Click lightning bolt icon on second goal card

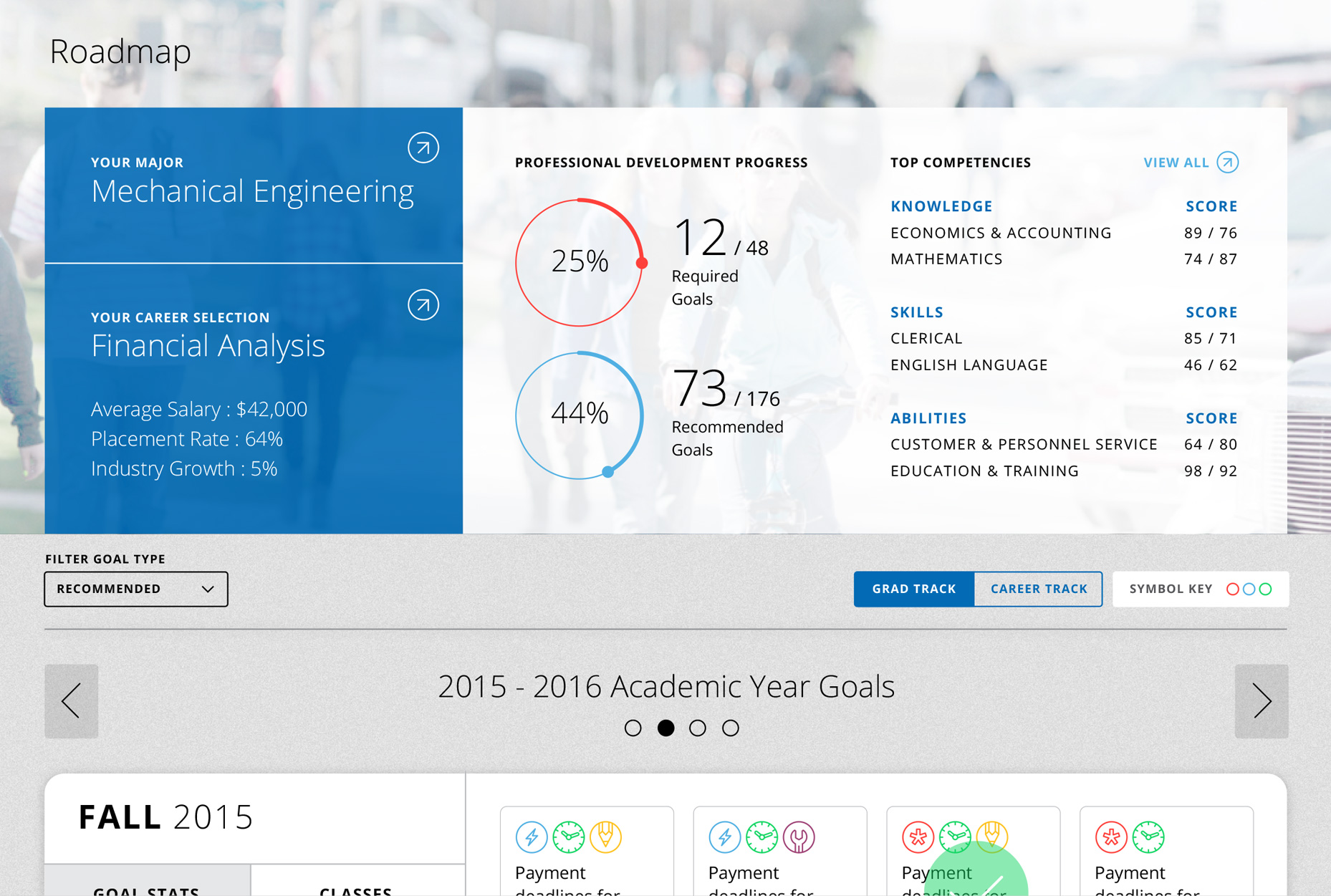(x=725, y=837)
